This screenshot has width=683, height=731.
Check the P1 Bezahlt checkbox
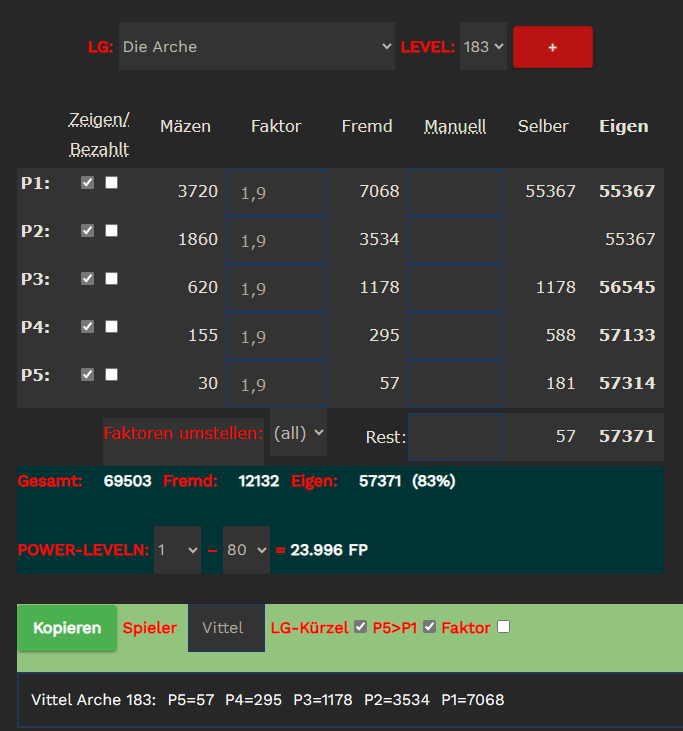111,183
